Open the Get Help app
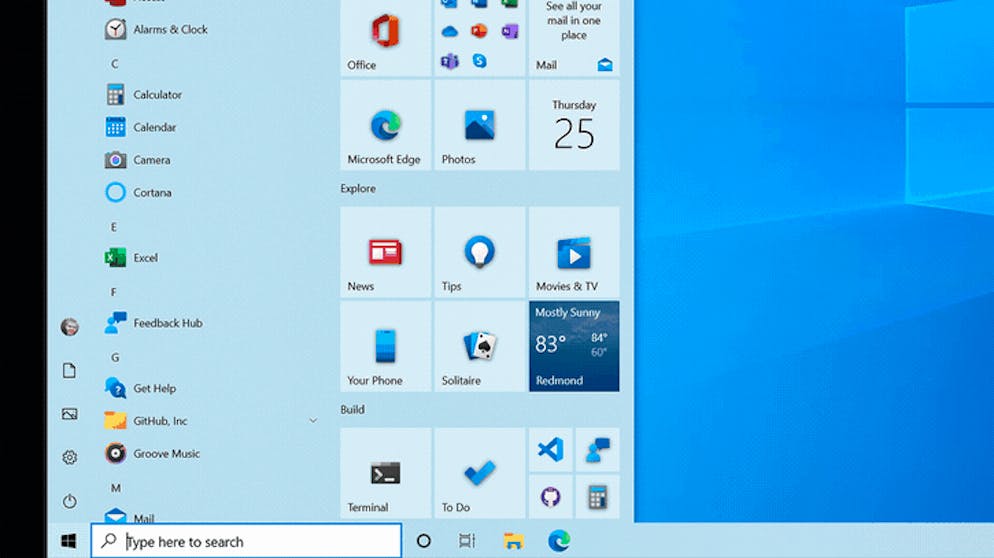The image size is (994, 558). (x=141, y=388)
